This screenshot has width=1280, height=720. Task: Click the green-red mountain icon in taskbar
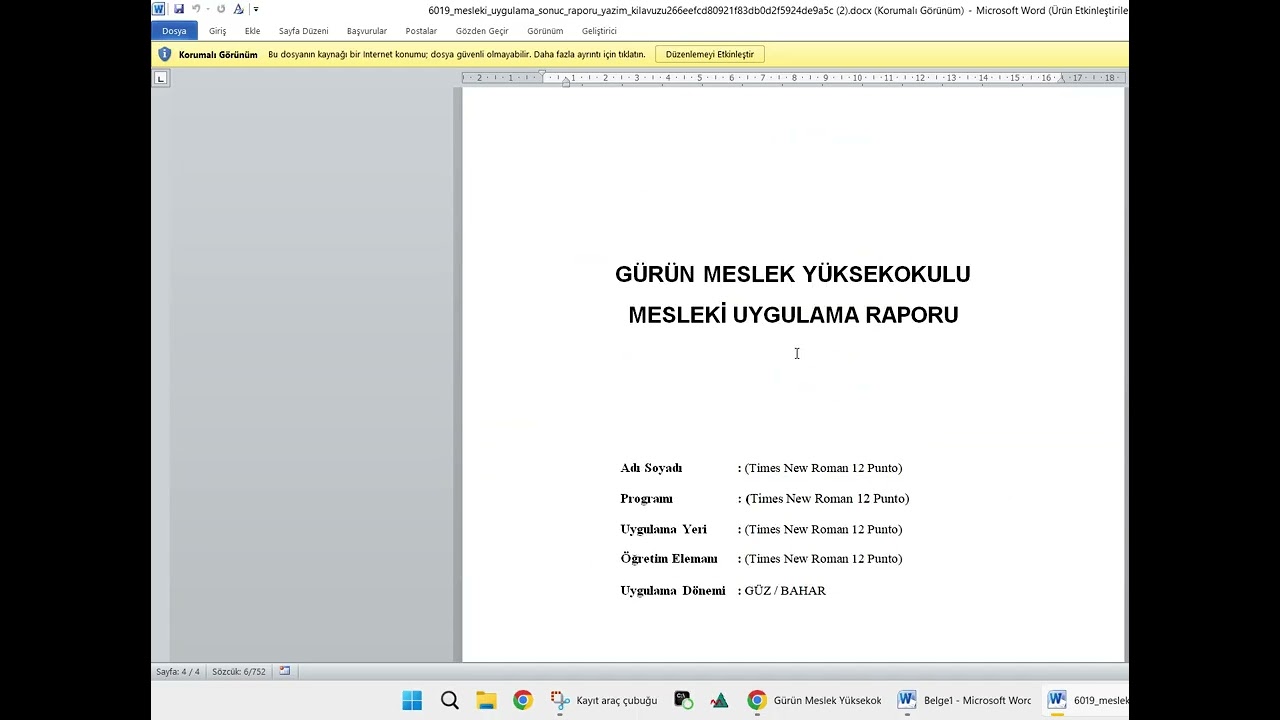click(719, 700)
